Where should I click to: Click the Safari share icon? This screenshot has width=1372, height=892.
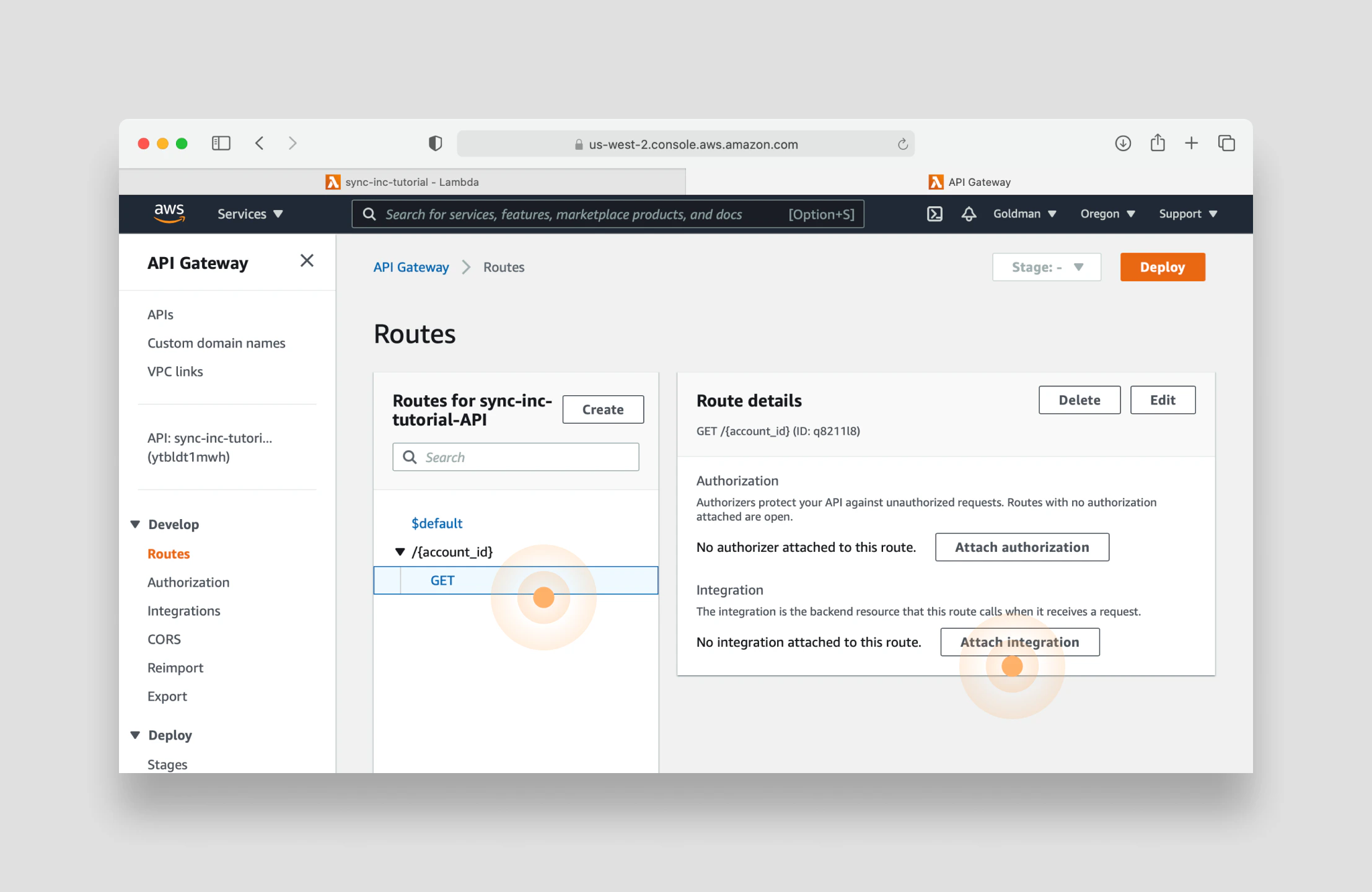(x=1158, y=143)
